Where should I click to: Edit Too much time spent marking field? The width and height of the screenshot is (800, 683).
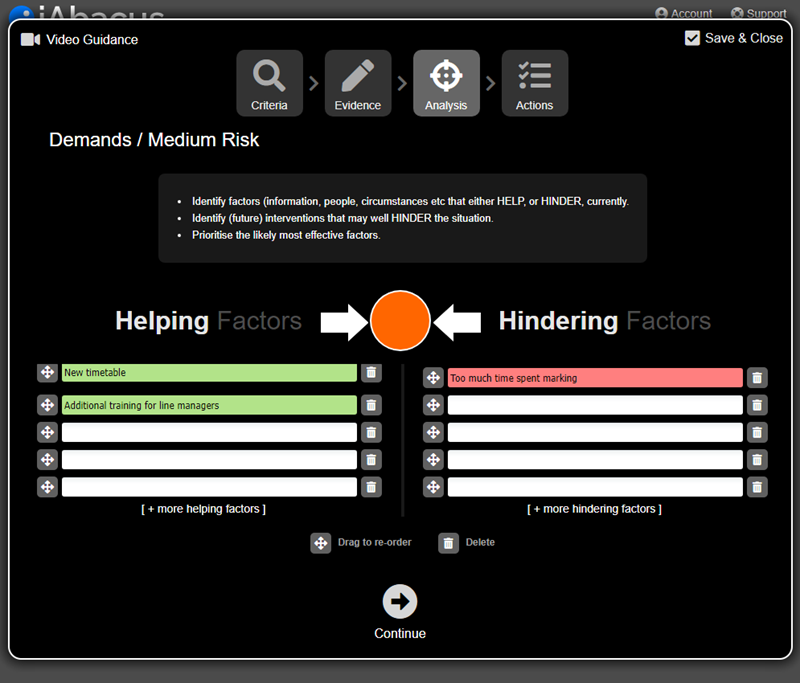[x=595, y=378]
